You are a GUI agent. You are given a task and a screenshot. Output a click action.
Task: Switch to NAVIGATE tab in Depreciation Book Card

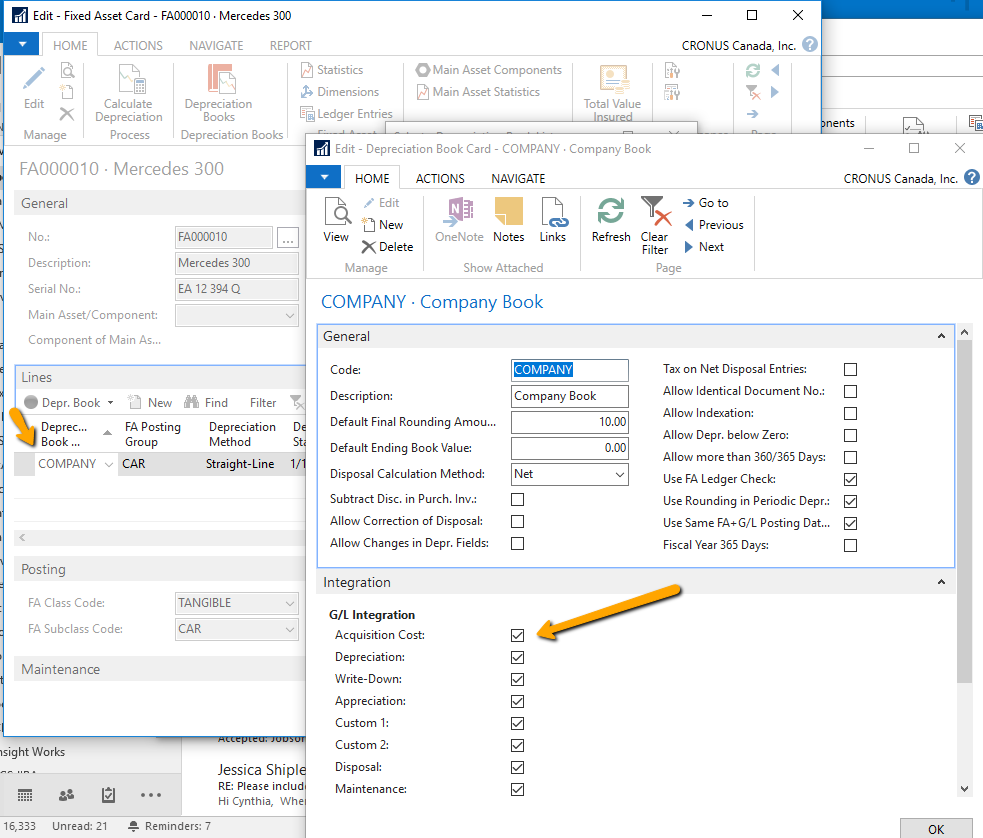tap(518, 179)
